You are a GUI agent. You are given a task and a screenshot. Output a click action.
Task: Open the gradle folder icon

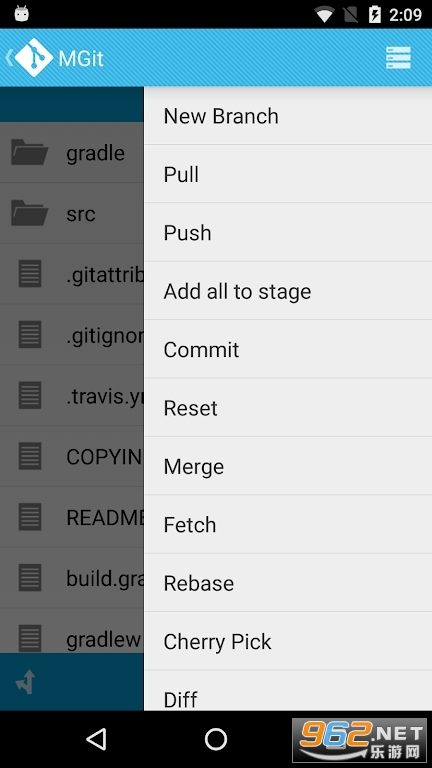[x=29, y=152]
